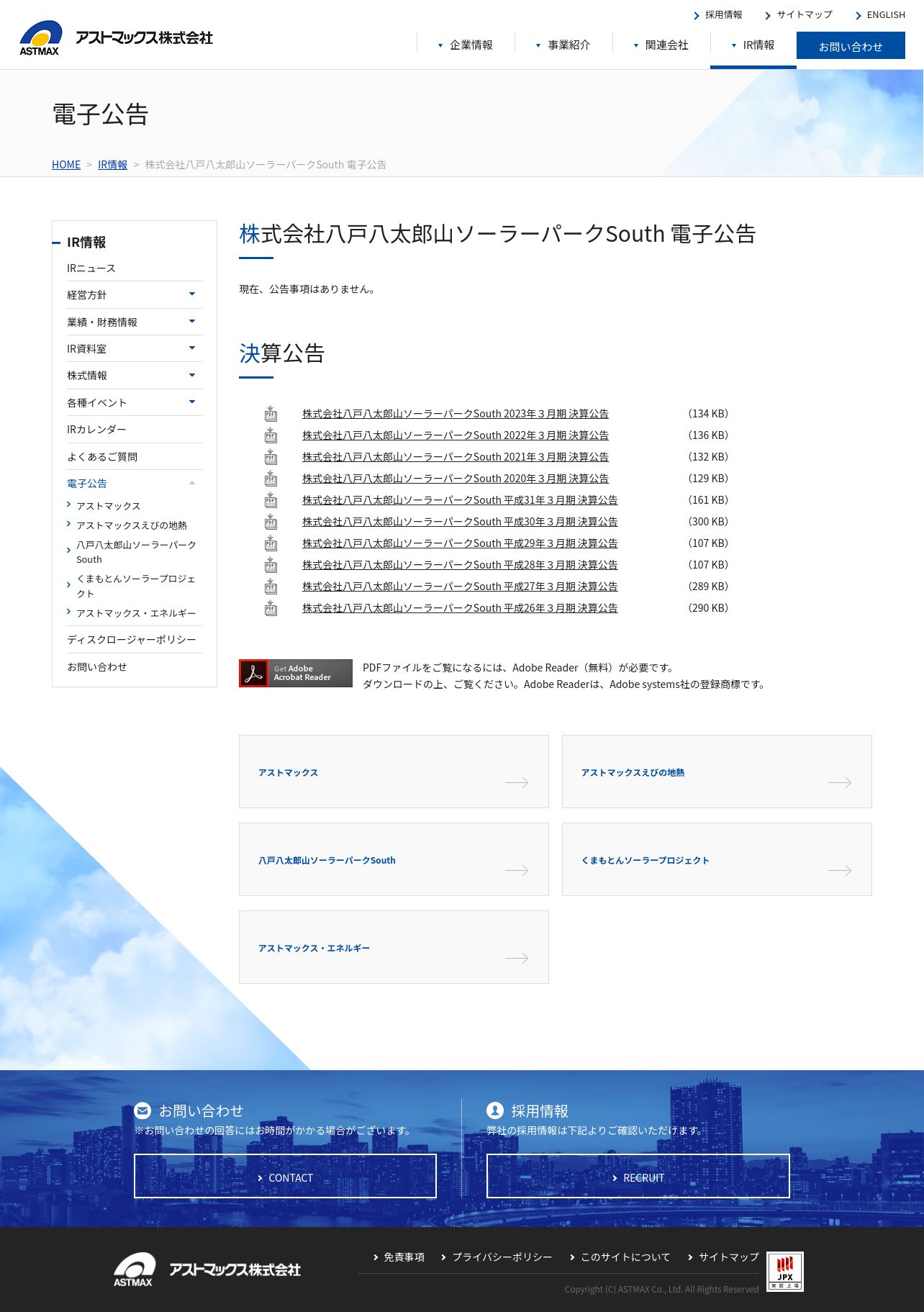Viewport: 924px width, 1312px height.
Task: Open お問い合わせ at sidebar bottom
Action: [x=97, y=666]
